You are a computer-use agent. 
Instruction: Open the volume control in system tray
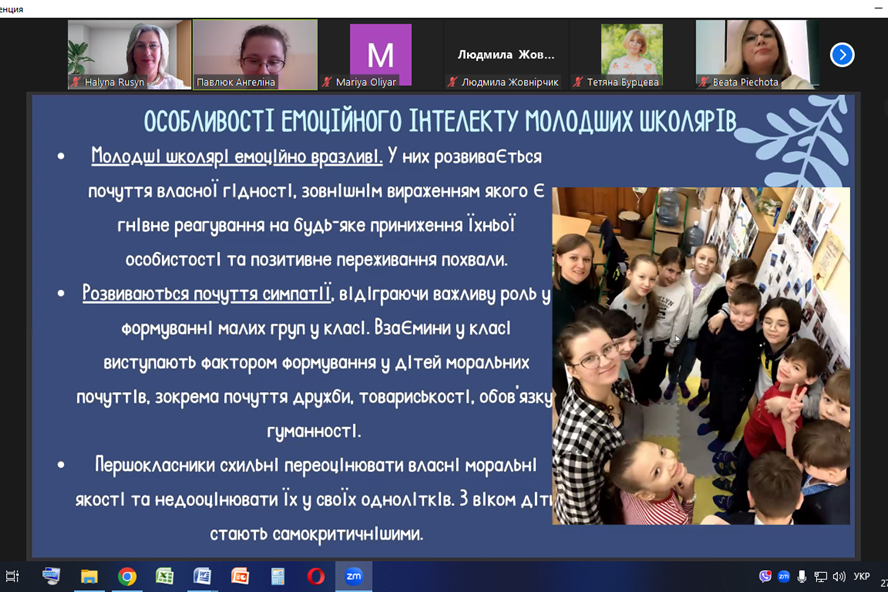click(838, 577)
